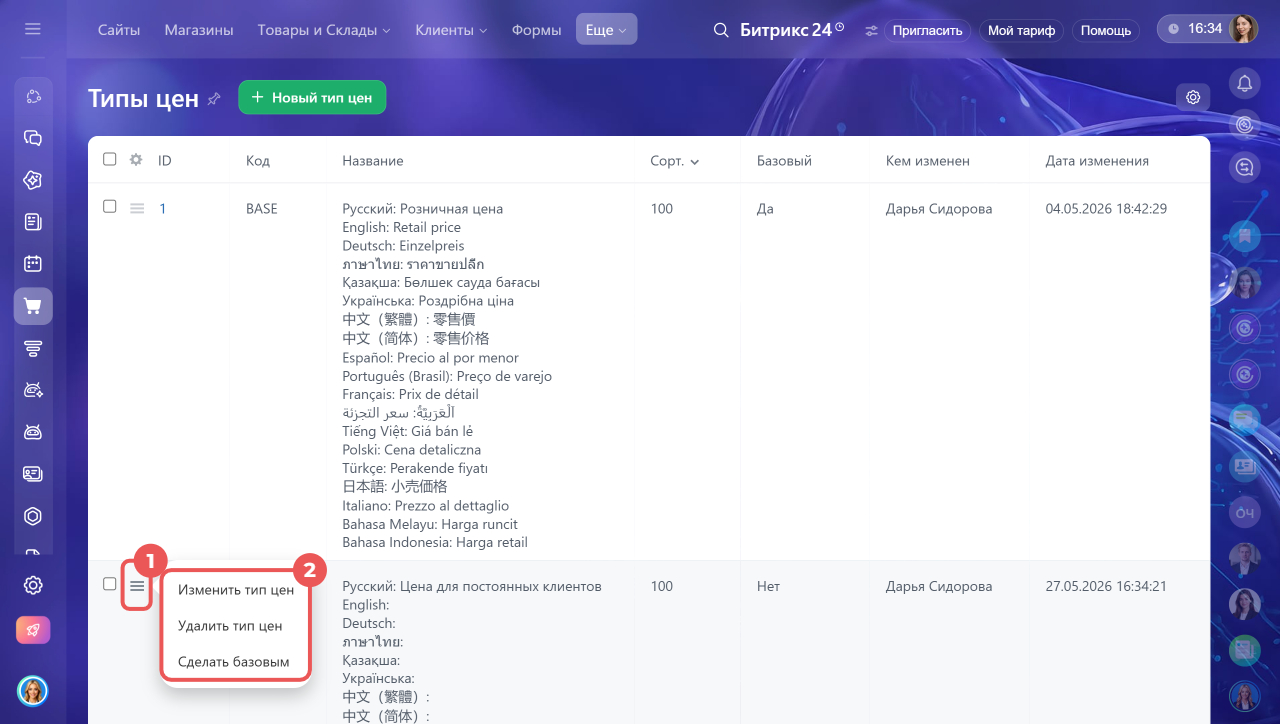1280x724 pixels.
Task: Click the Название column header
Action: coord(373,161)
